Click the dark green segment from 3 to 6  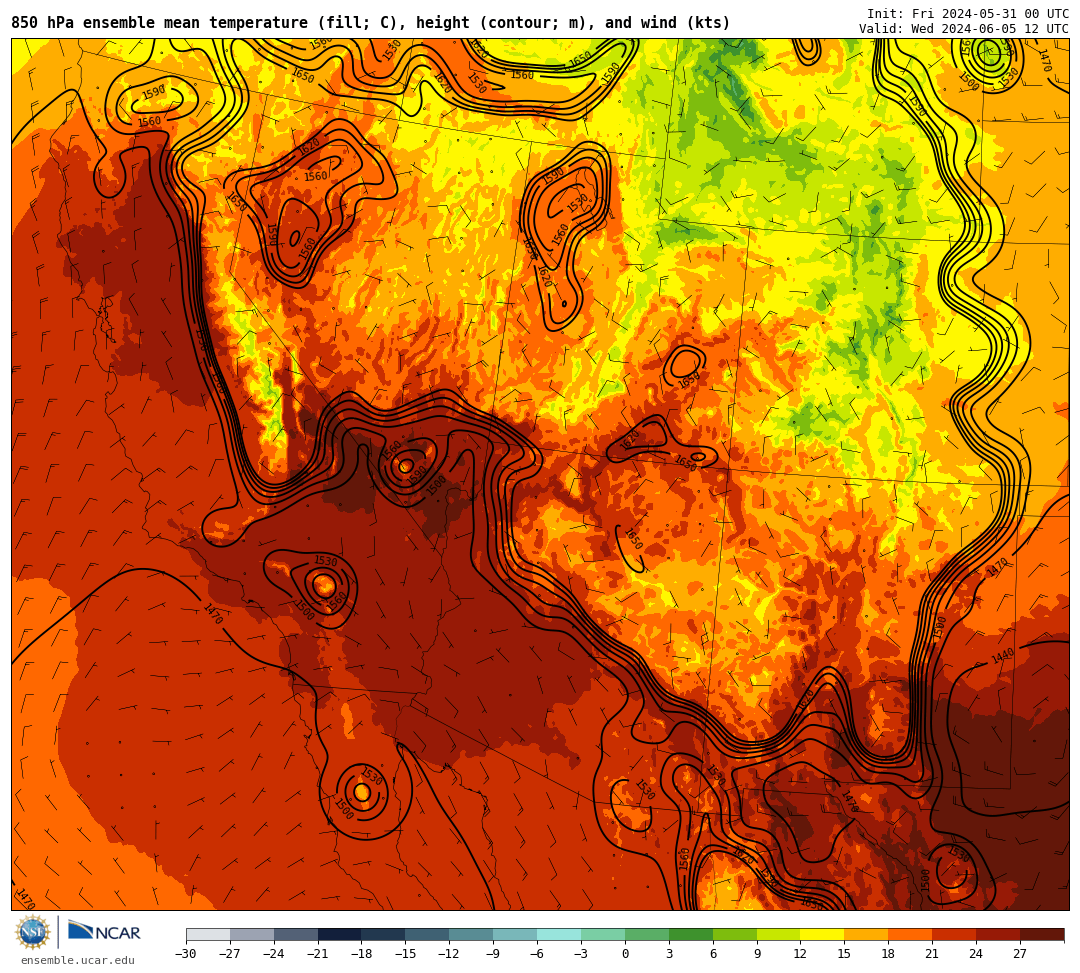(691, 934)
